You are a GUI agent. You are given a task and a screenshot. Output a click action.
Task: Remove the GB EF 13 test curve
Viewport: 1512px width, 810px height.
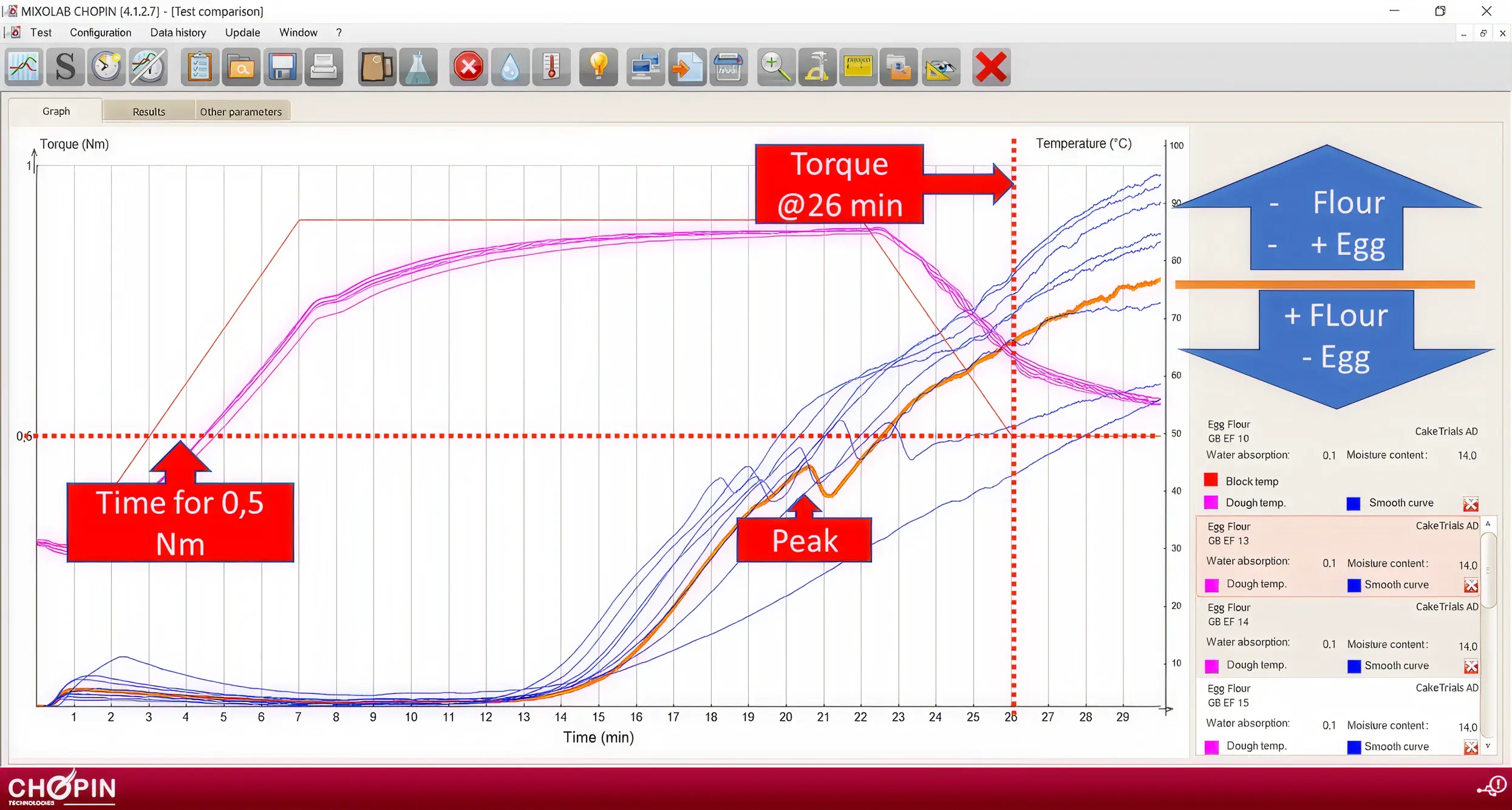pos(1471,585)
